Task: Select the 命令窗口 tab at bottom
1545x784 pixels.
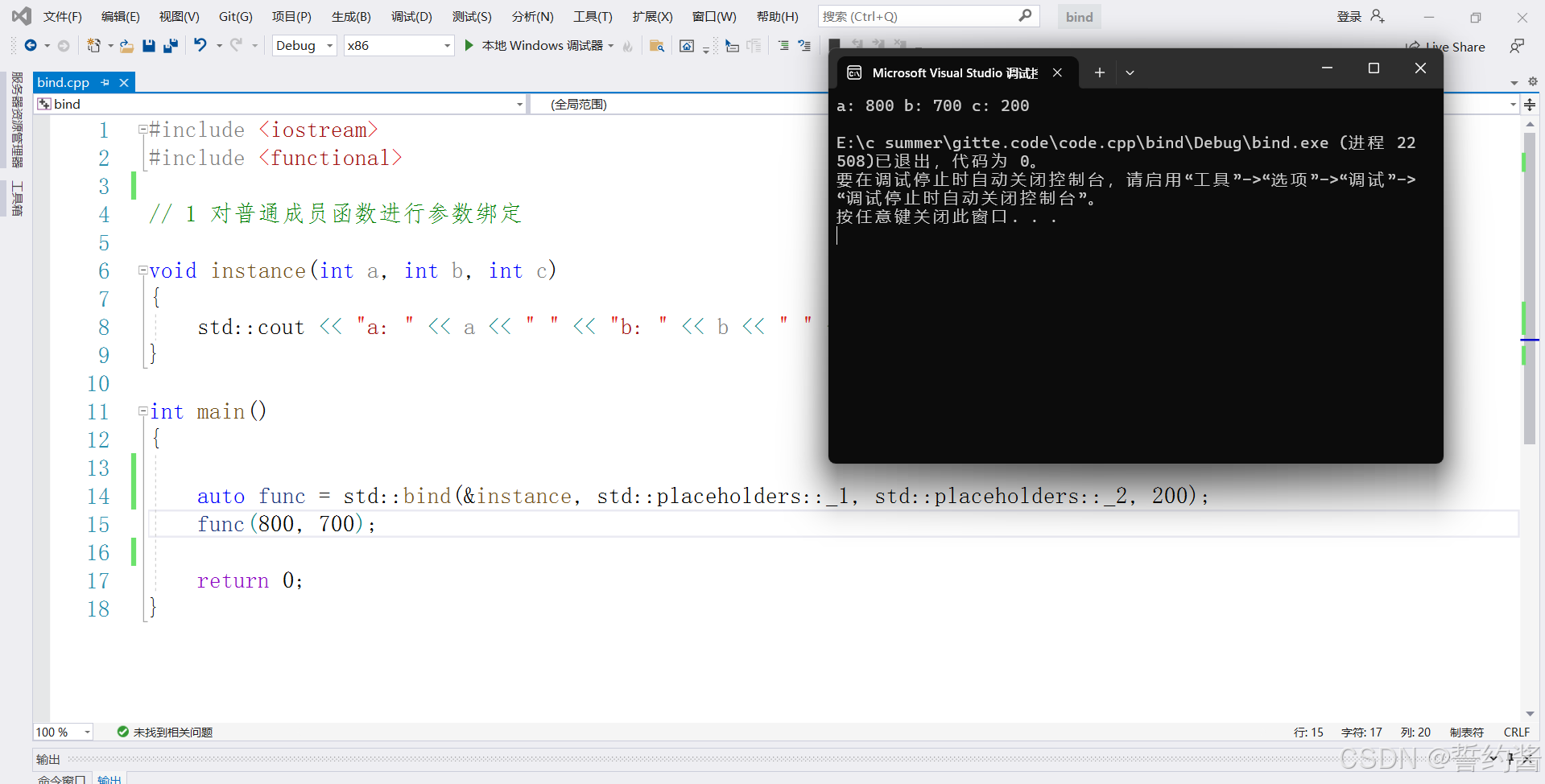Action: coord(62,778)
